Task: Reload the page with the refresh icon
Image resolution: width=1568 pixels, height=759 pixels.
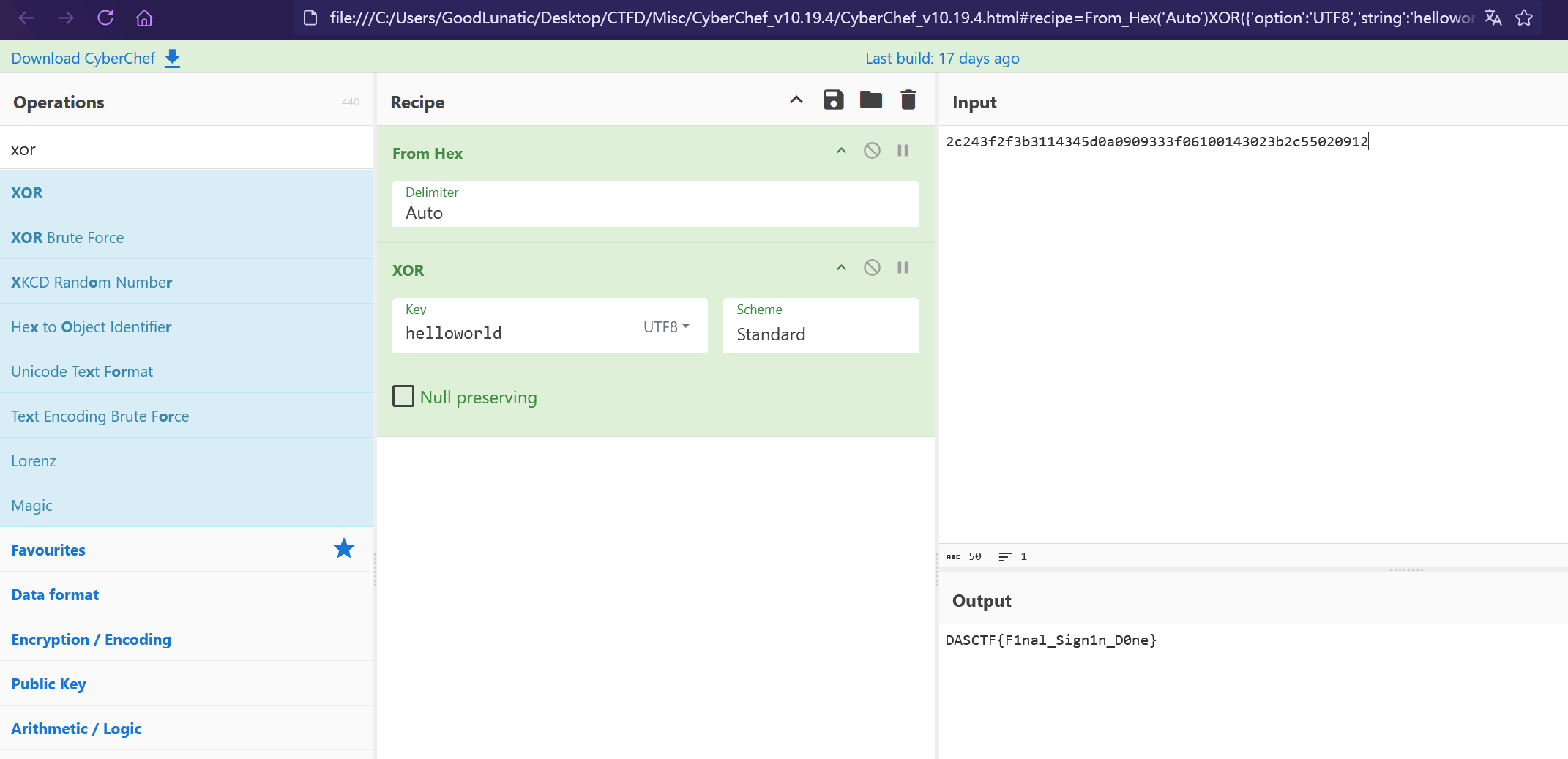Action: 105,18
